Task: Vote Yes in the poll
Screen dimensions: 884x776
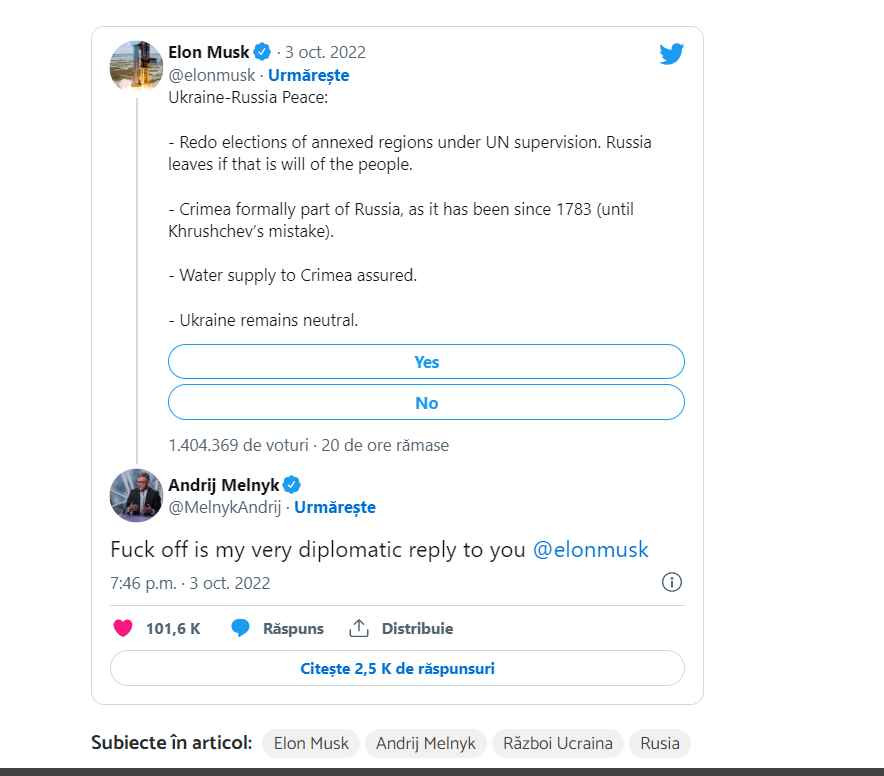Action: (426, 362)
